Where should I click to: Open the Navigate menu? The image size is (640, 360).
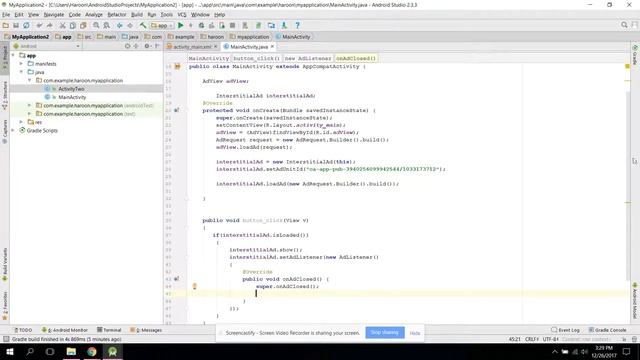[x=54, y=15]
